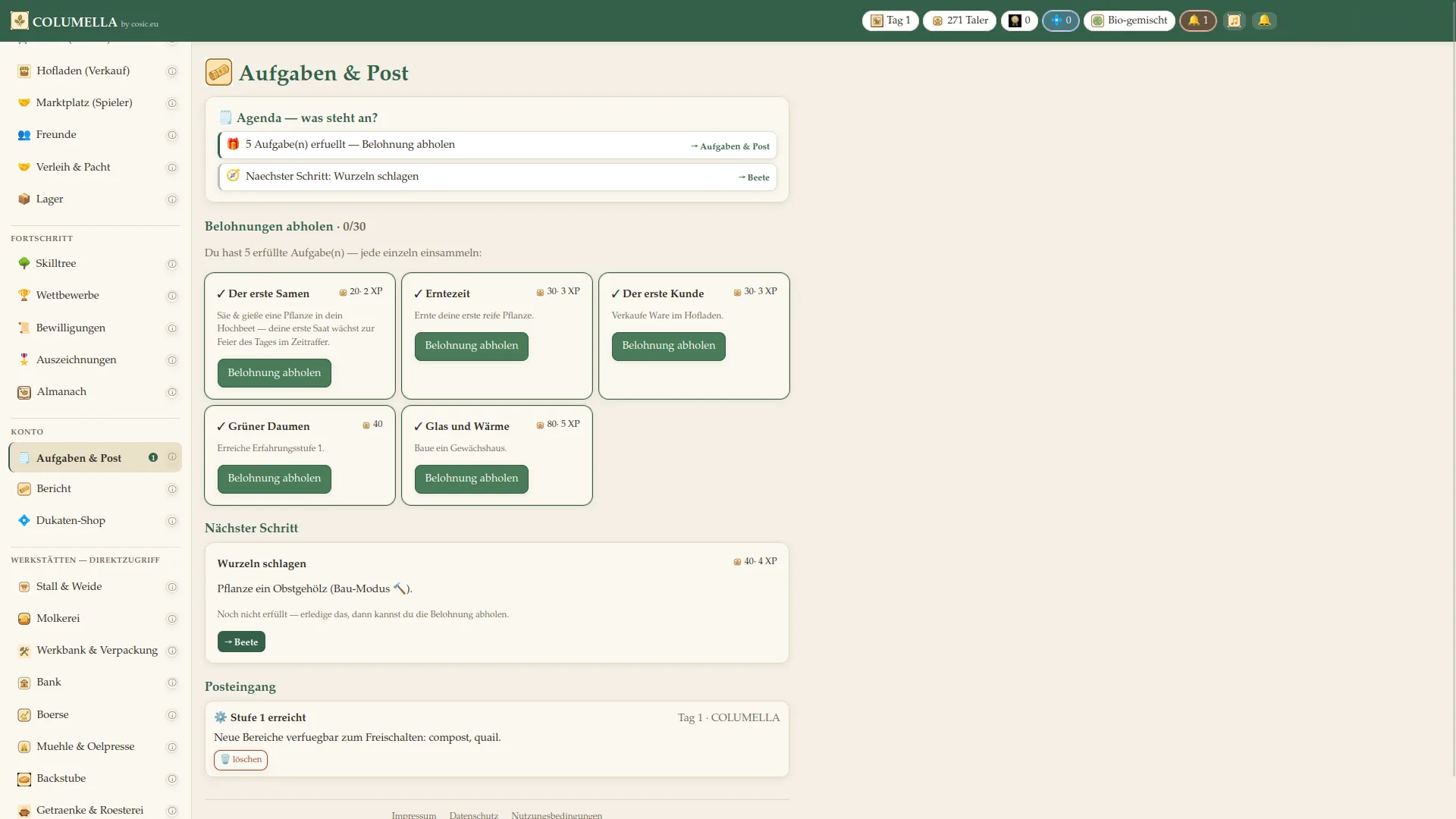Image resolution: width=1456 pixels, height=819 pixels.
Task: Open the Nutzungsbedingungen footer link
Action: coord(557,815)
